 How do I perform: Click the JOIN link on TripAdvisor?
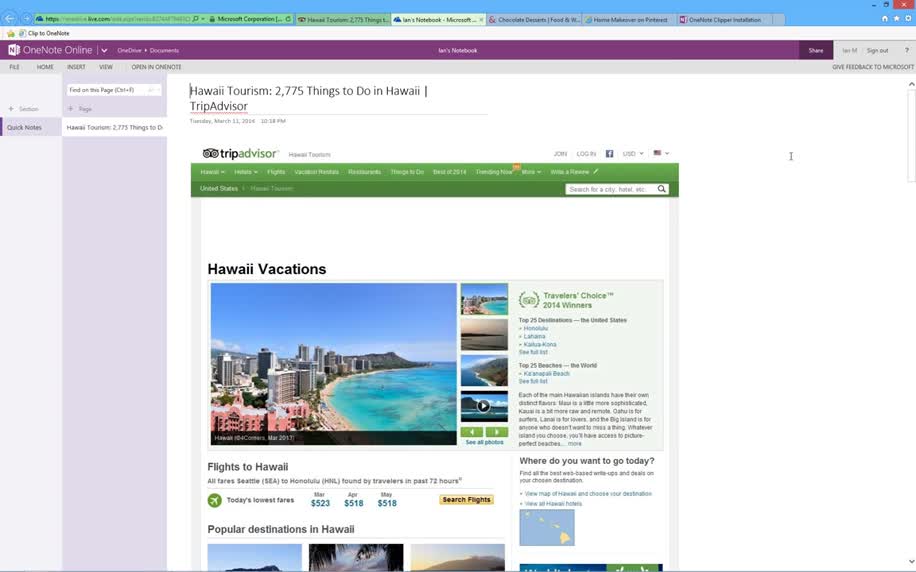coord(560,154)
